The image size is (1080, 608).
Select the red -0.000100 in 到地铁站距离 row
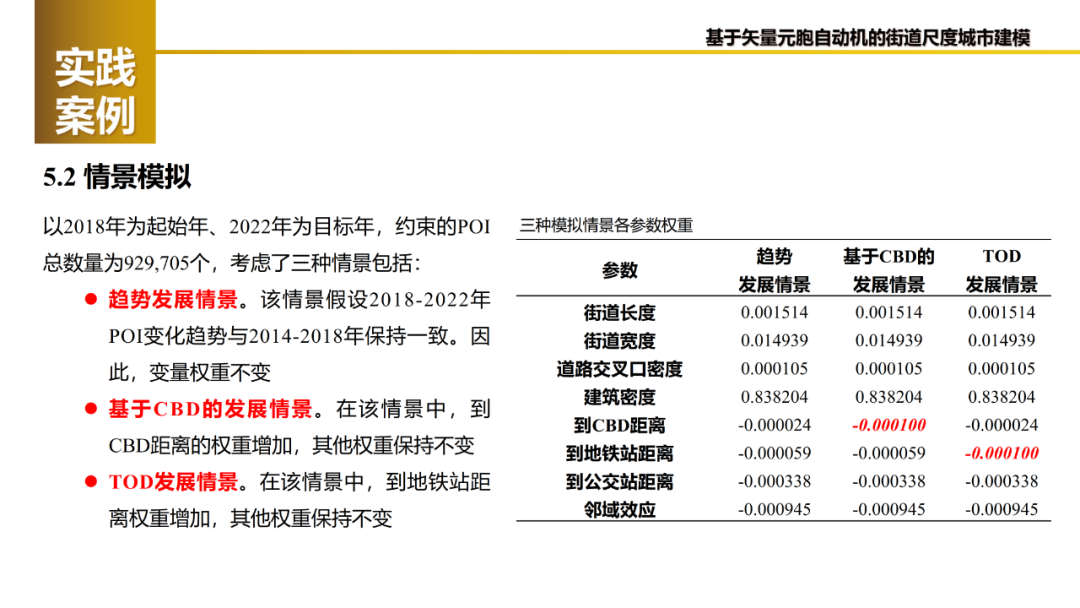(1001, 454)
